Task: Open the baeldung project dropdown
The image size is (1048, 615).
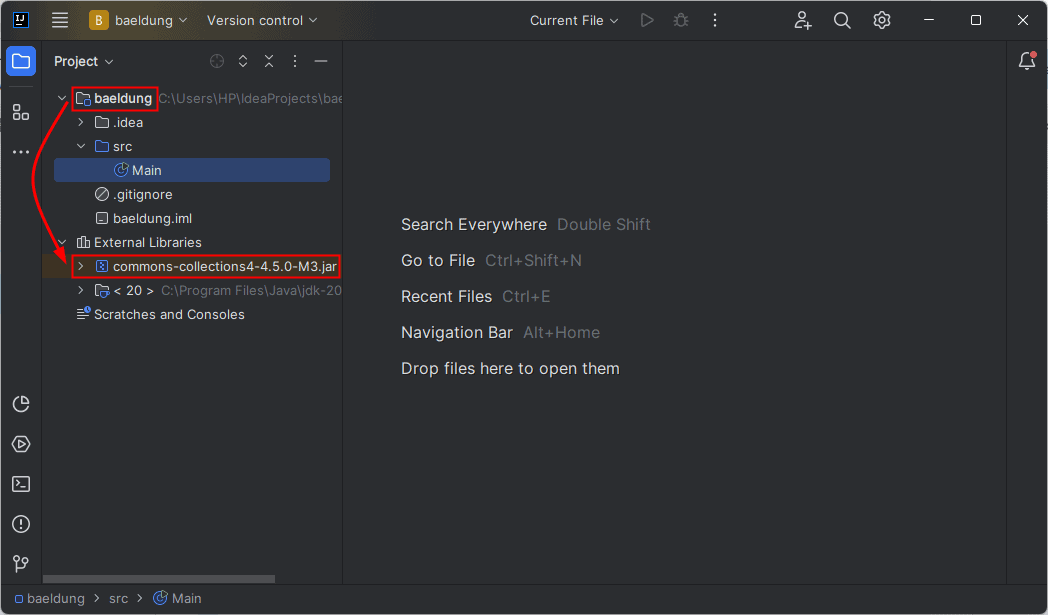Action: (138, 20)
